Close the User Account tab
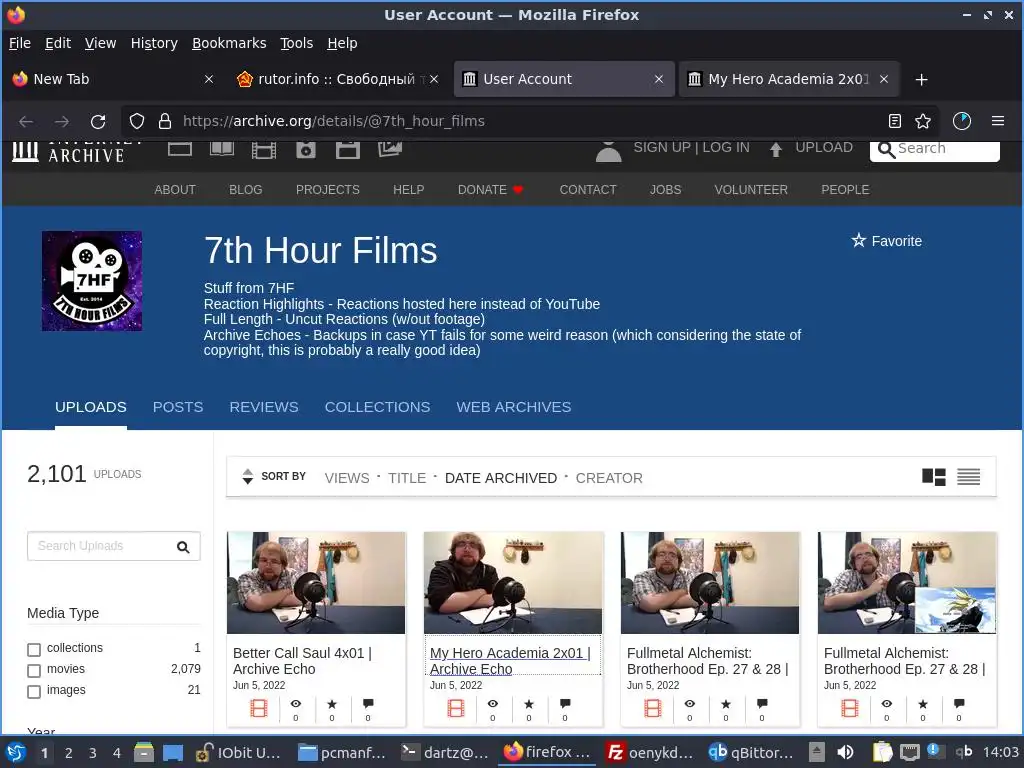 [x=659, y=79]
